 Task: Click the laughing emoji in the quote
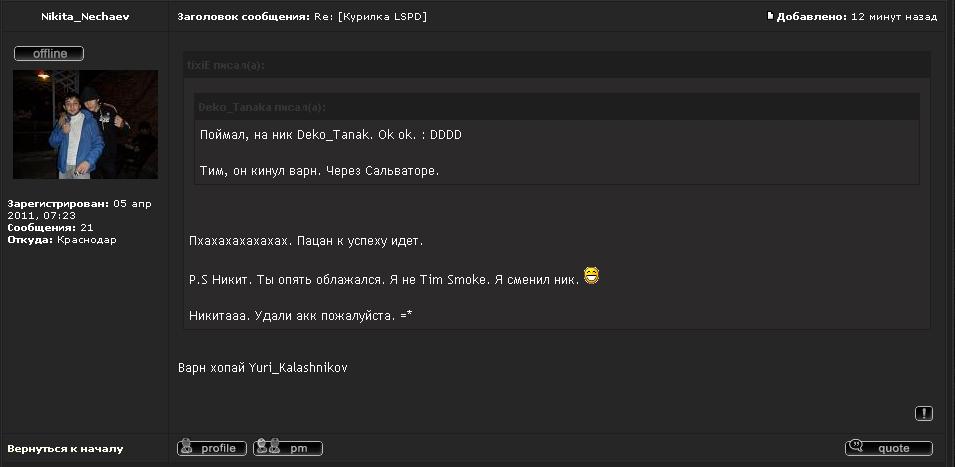tap(591, 275)
